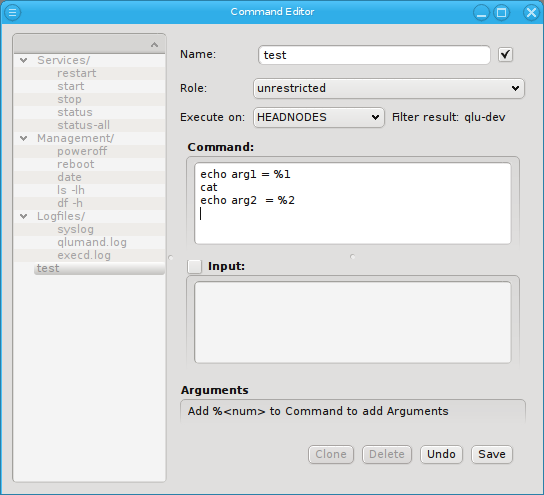Click the Save button
Viewport: 544px width, 495px height.
coord(492,454)
